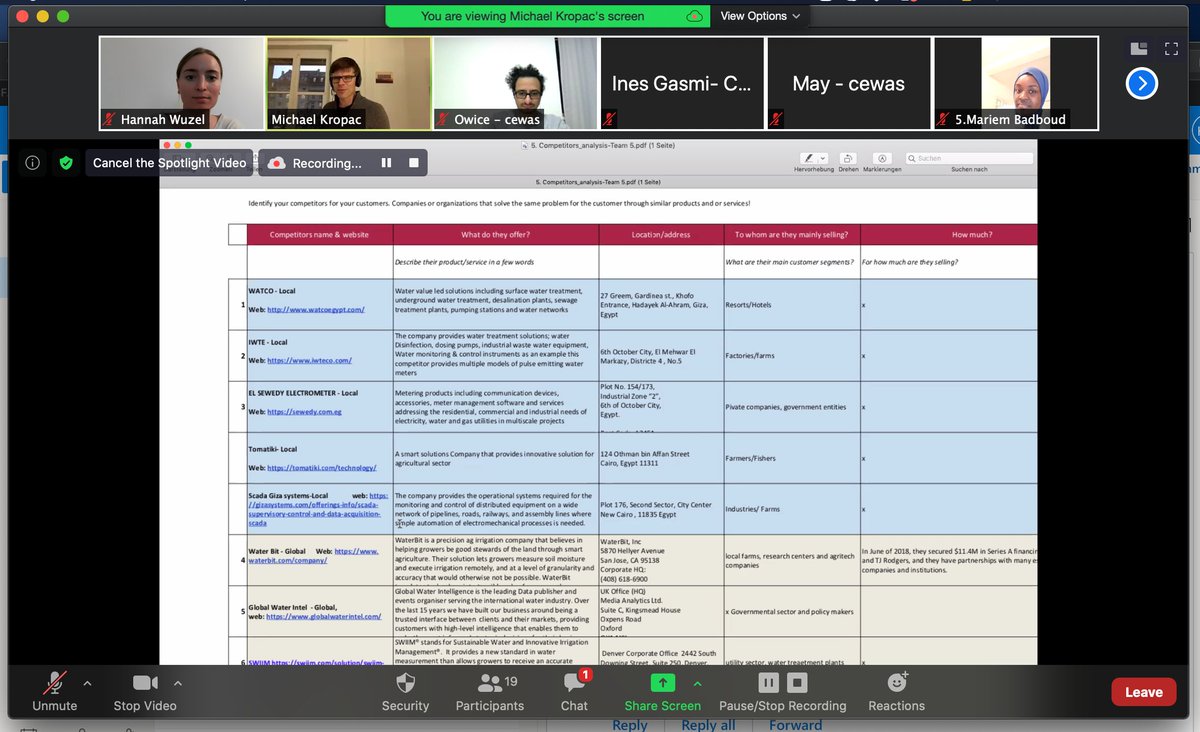Open the Participants panel
Screen dimensions: 1200x732
(489, 692)
